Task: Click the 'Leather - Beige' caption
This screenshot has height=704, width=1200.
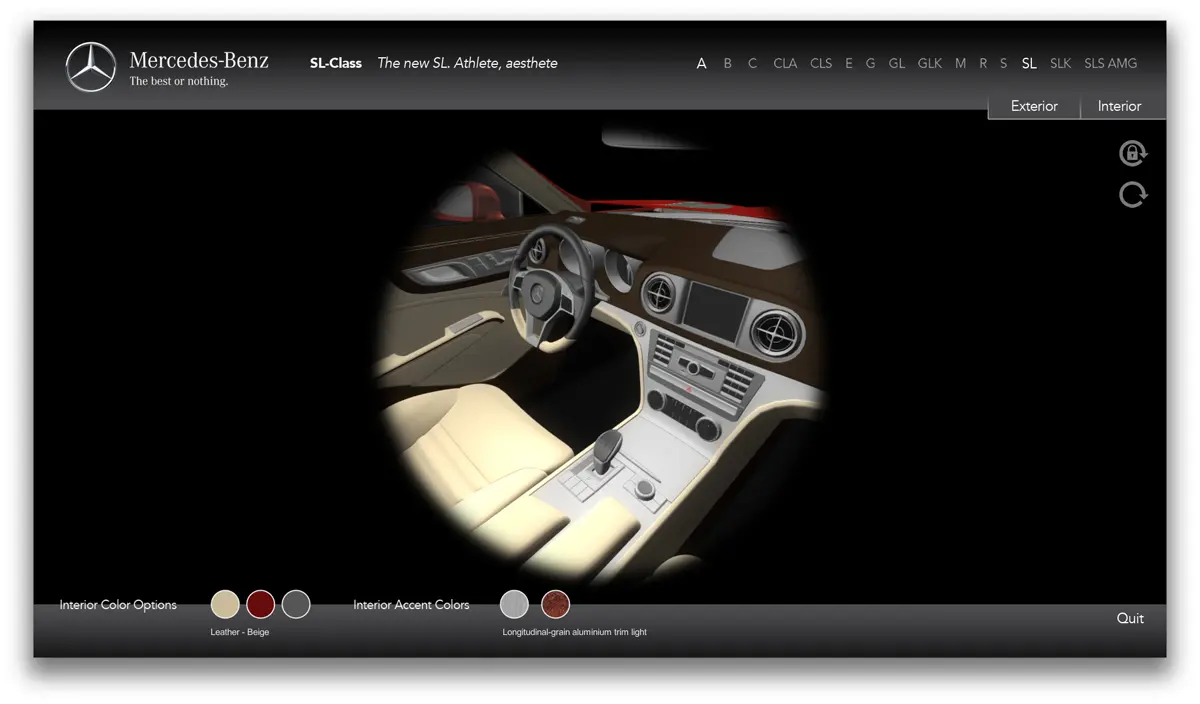Action: pos(240,632)
